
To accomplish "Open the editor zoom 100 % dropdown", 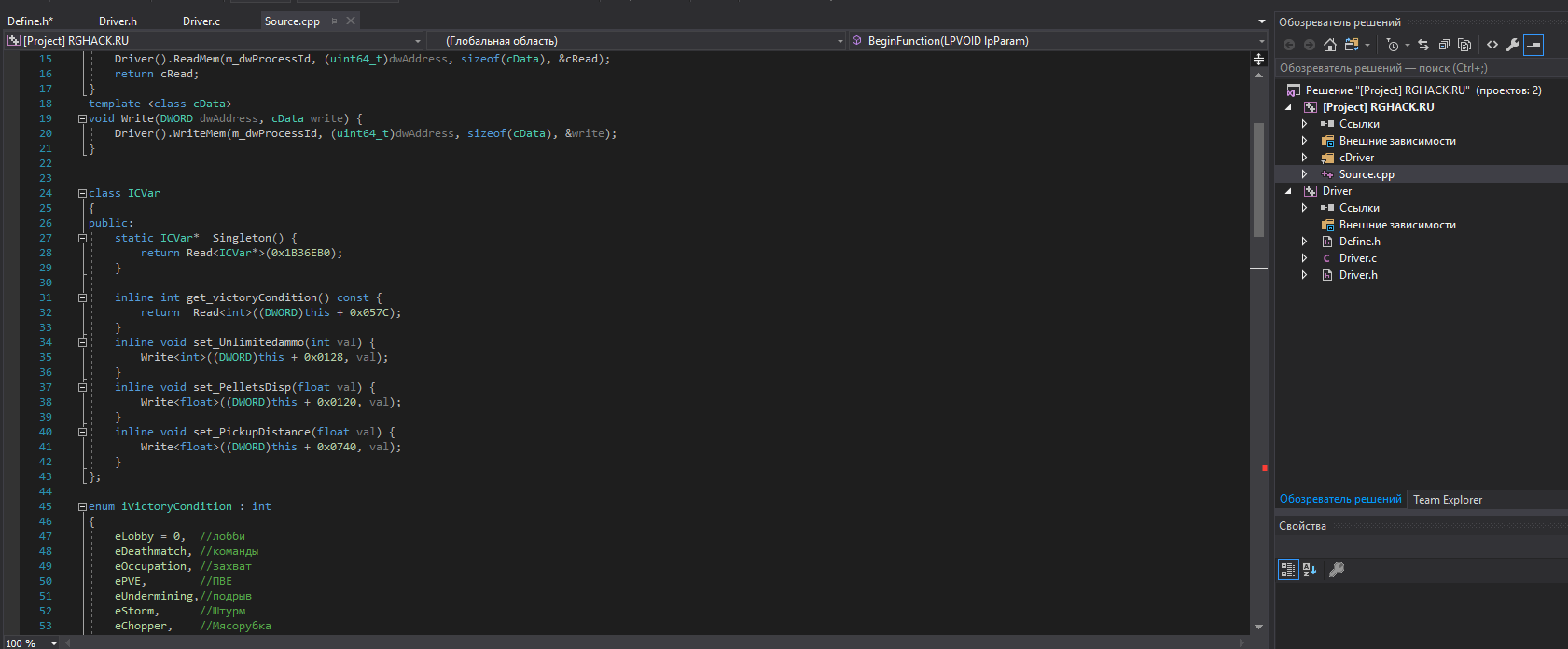I will tap(54, 643).
